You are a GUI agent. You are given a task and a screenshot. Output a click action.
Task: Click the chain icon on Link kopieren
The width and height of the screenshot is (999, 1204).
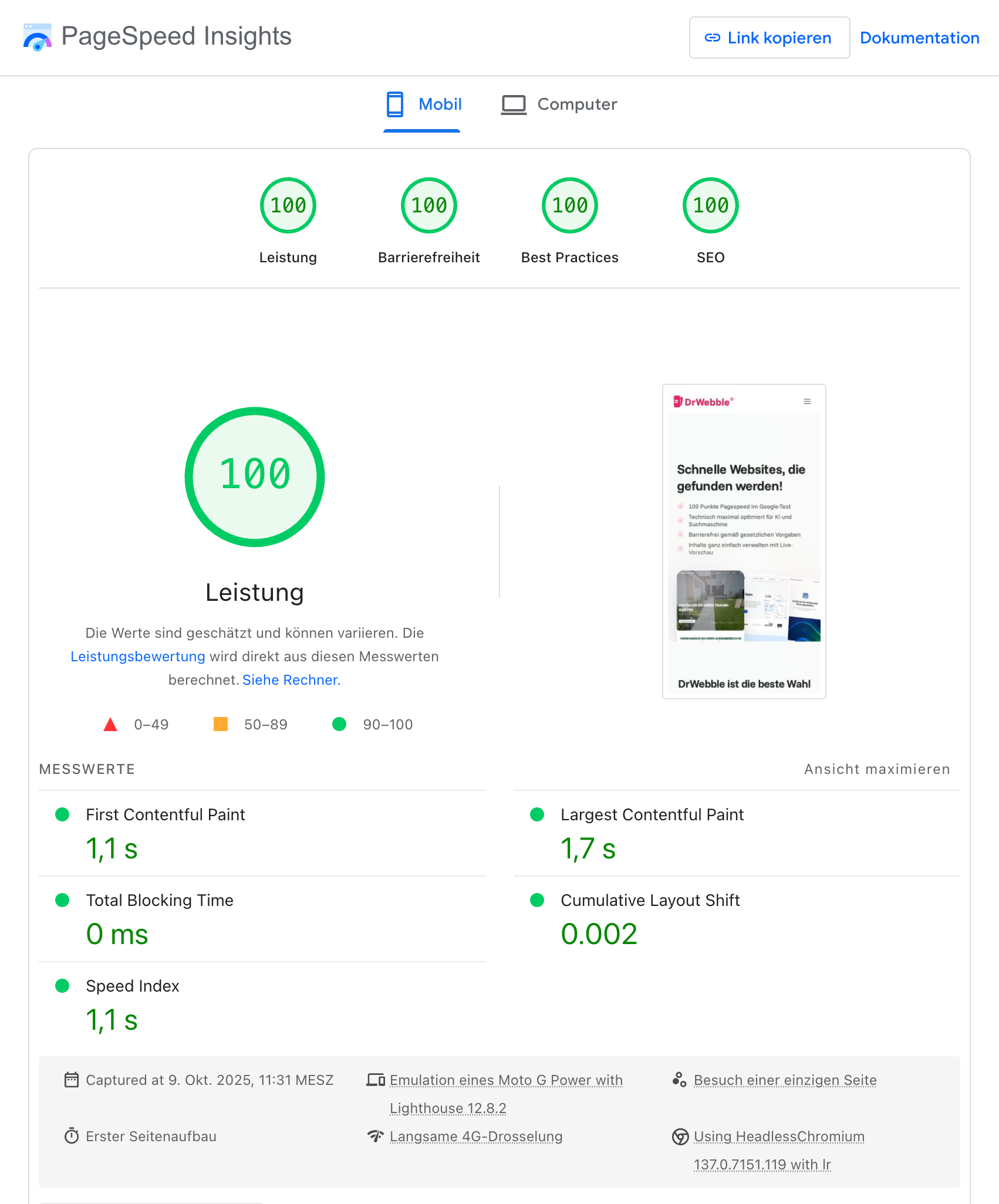coord(712,38)
